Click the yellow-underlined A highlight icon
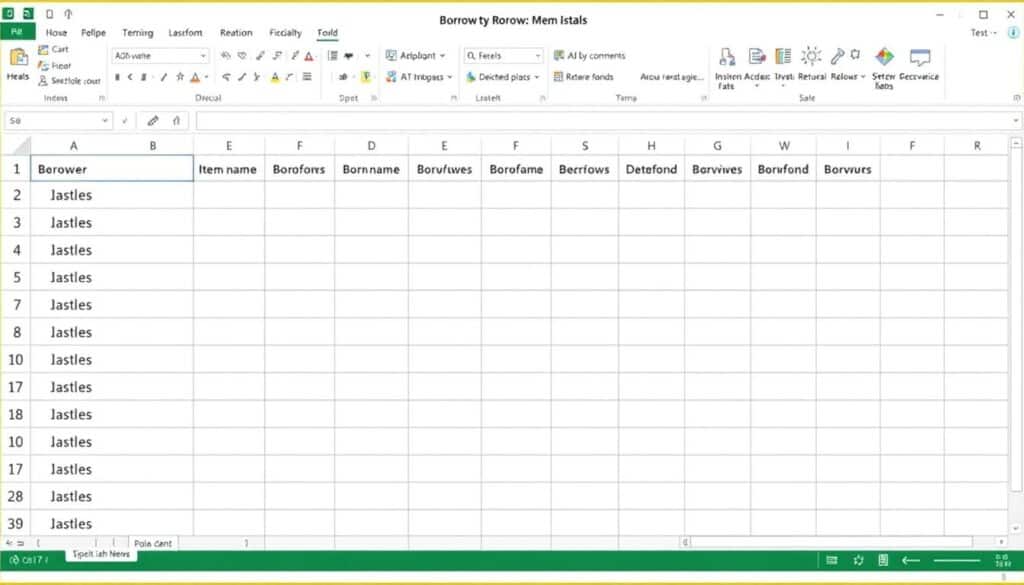 (x=275, y=77)
